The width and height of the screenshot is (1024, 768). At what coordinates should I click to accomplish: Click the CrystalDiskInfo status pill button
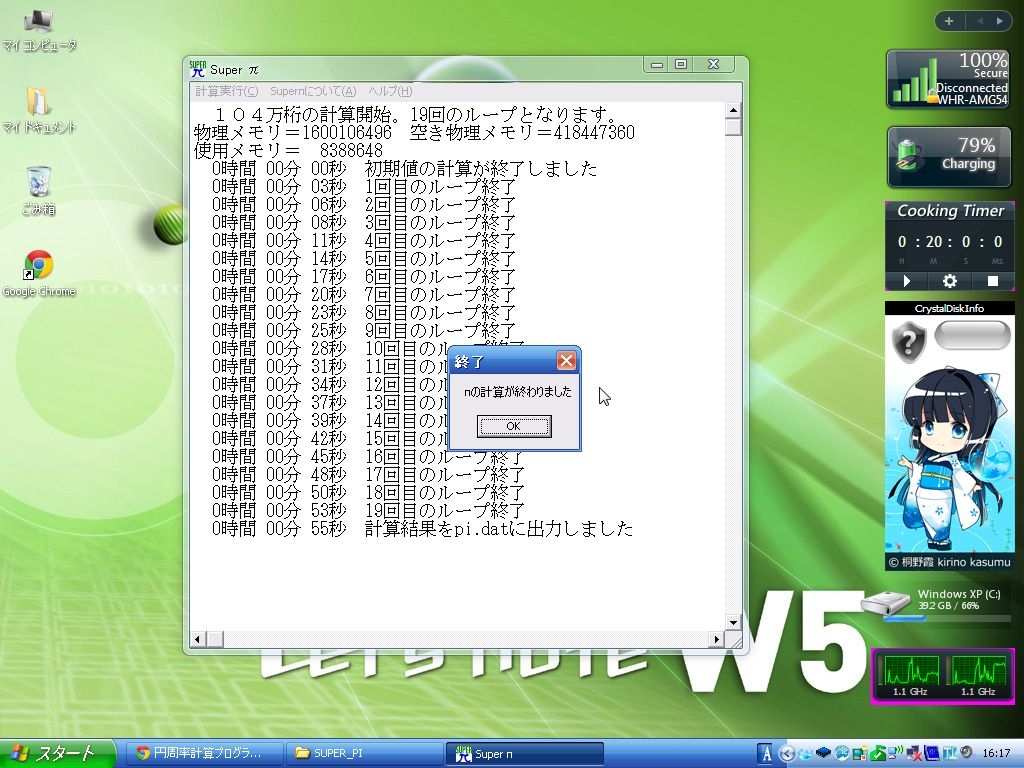coord(972,335)
